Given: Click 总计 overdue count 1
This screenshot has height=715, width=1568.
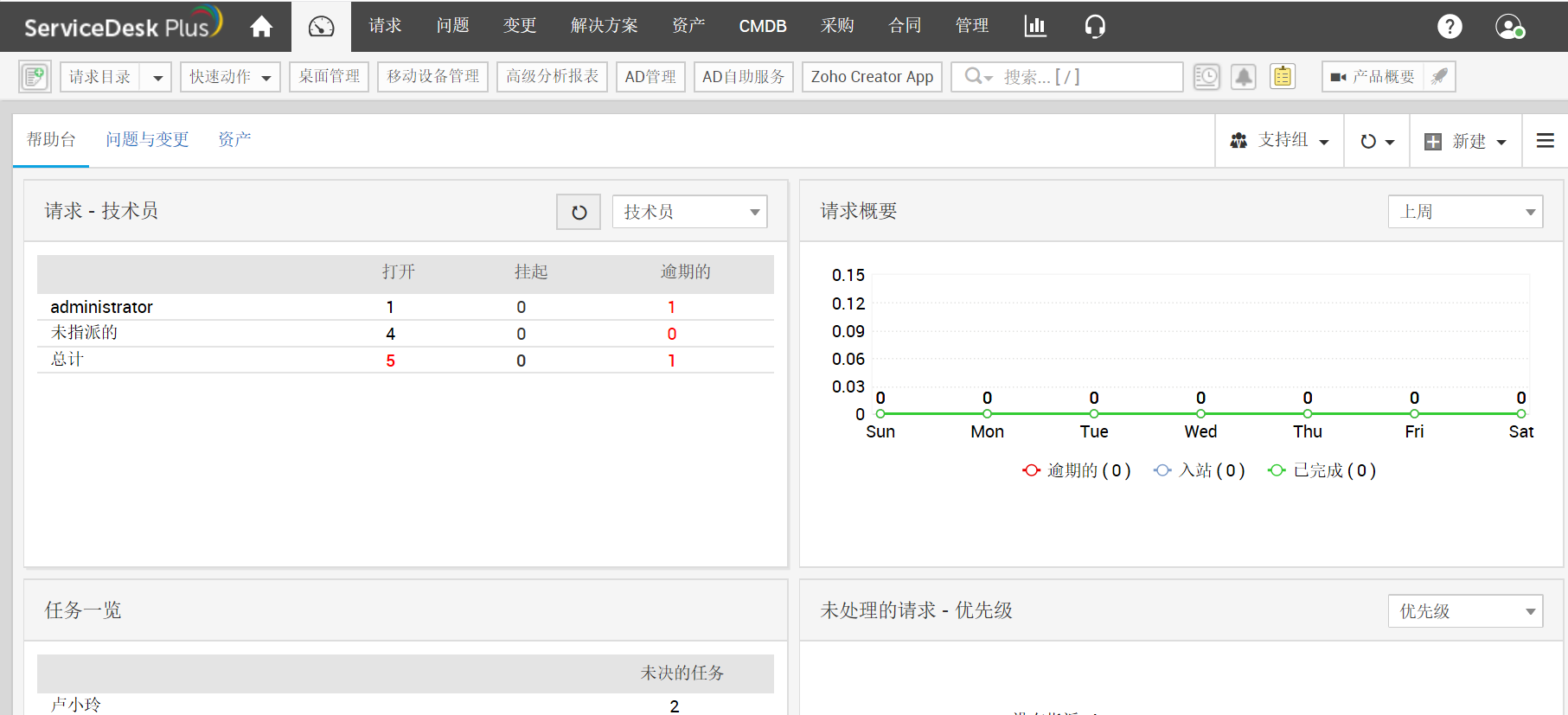Looking at the screenshot, I should tap(671, 361).
